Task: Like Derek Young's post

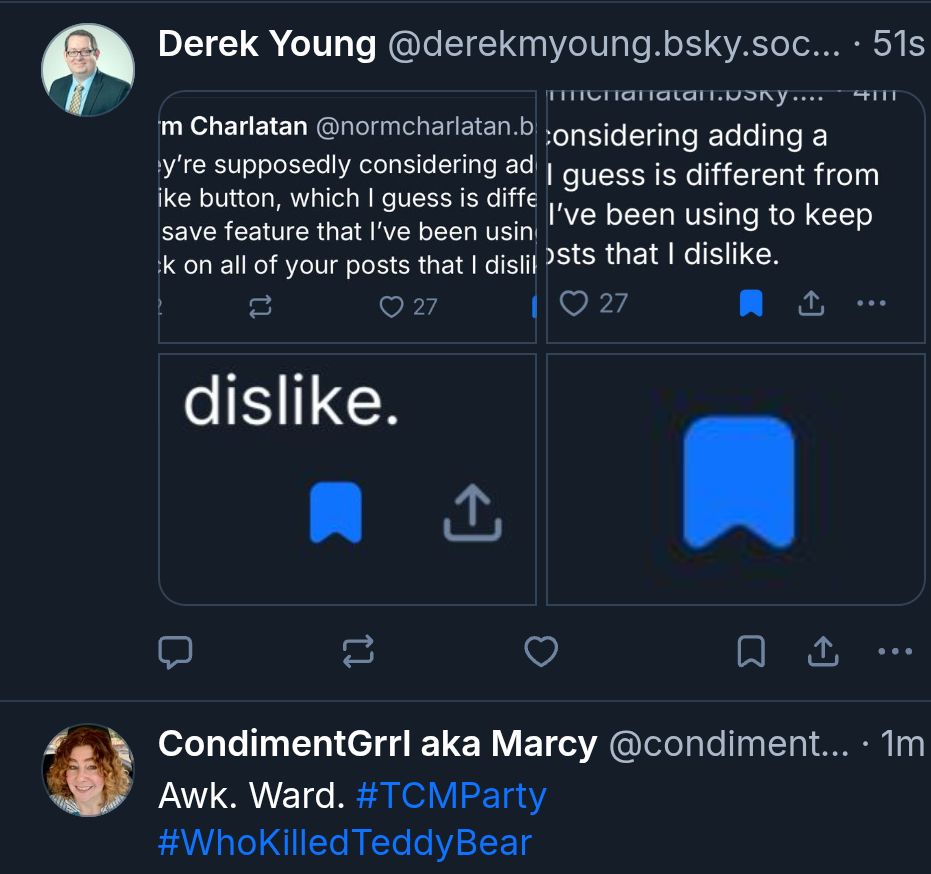Action: click(541, 651)
